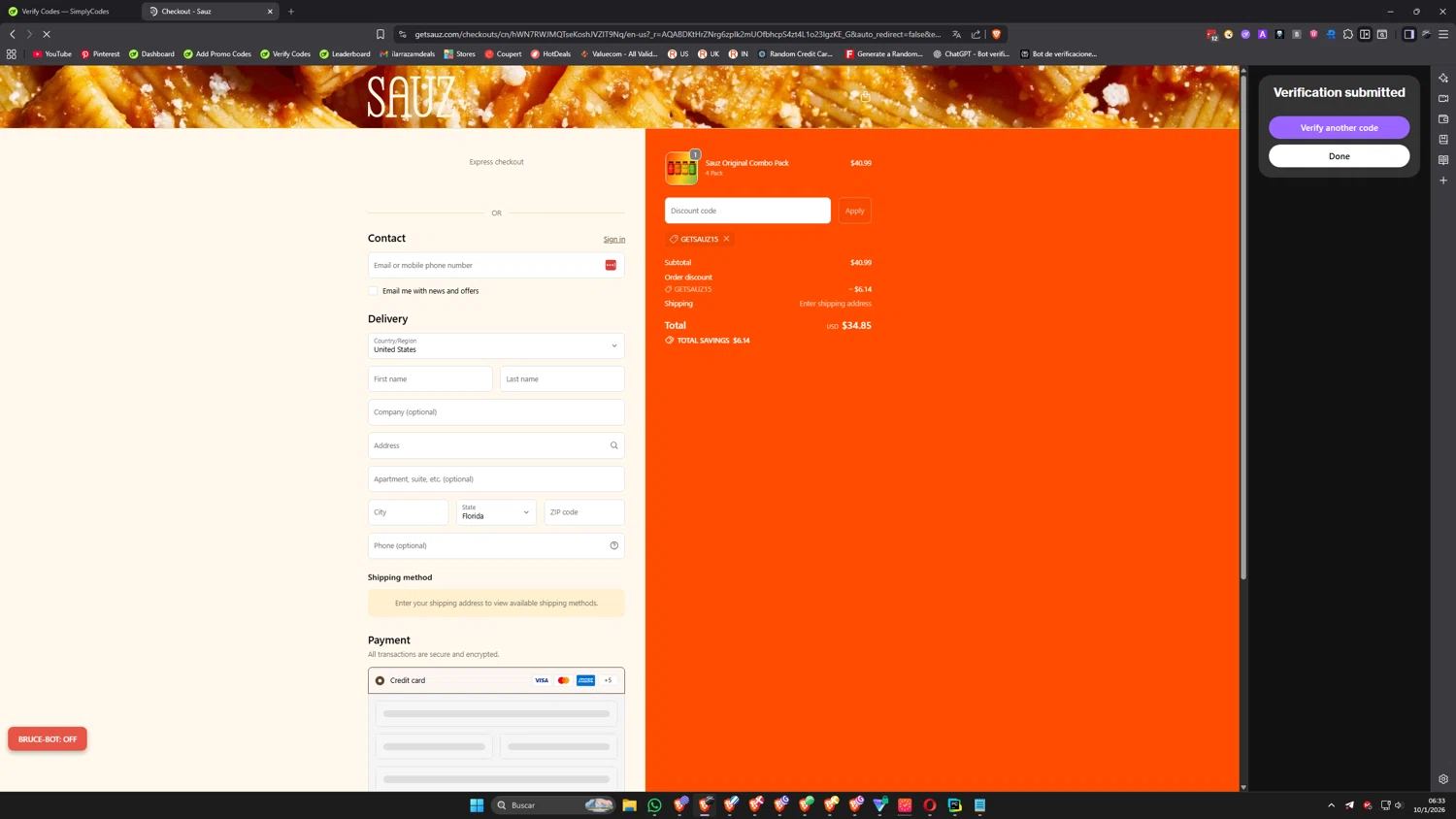Click the taskbar Buscar search box
Image resolution: width=1456 pixels, height=819 pixels.
553,804
